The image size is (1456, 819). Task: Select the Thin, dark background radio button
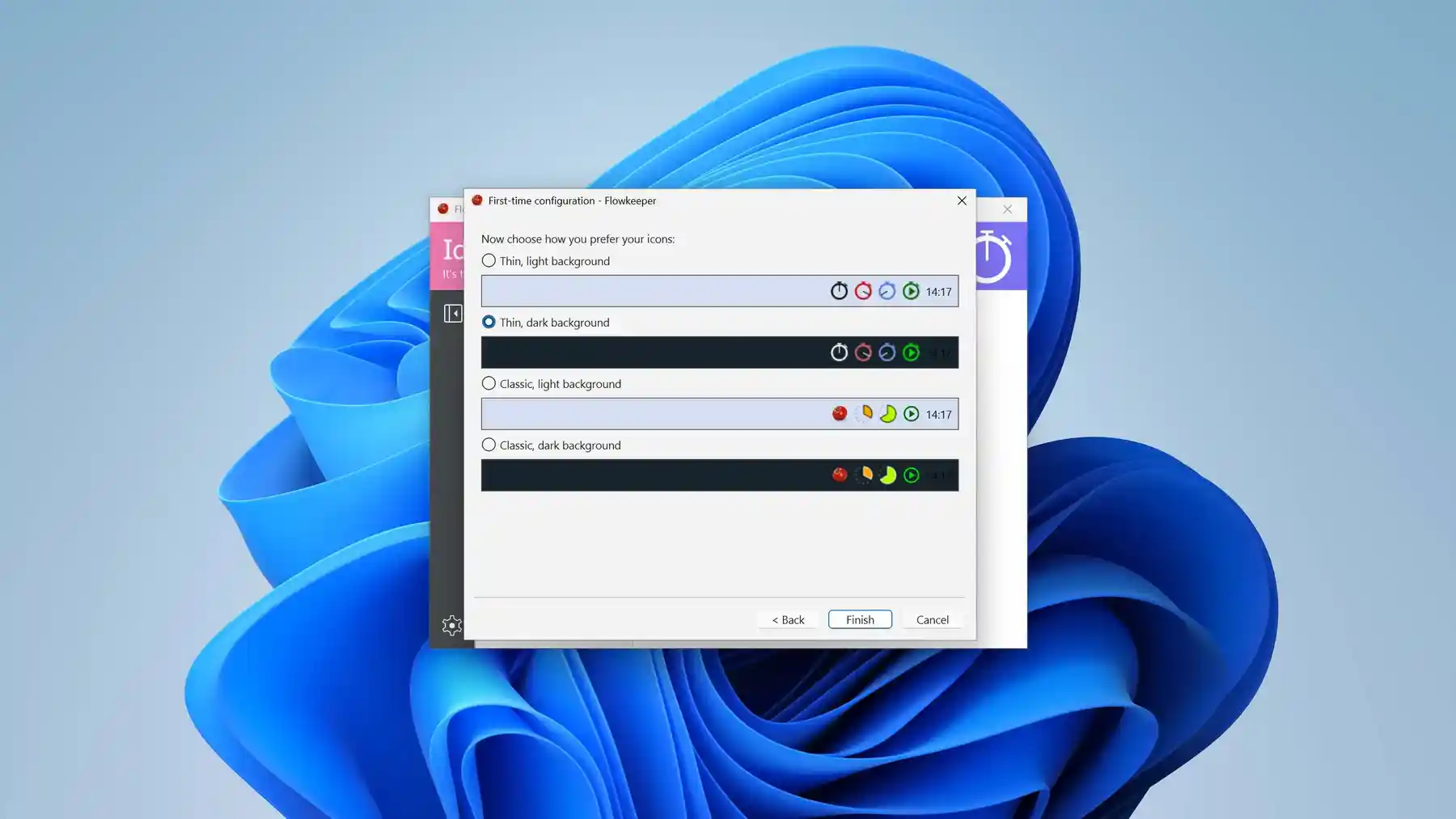[x=489, y=322]
